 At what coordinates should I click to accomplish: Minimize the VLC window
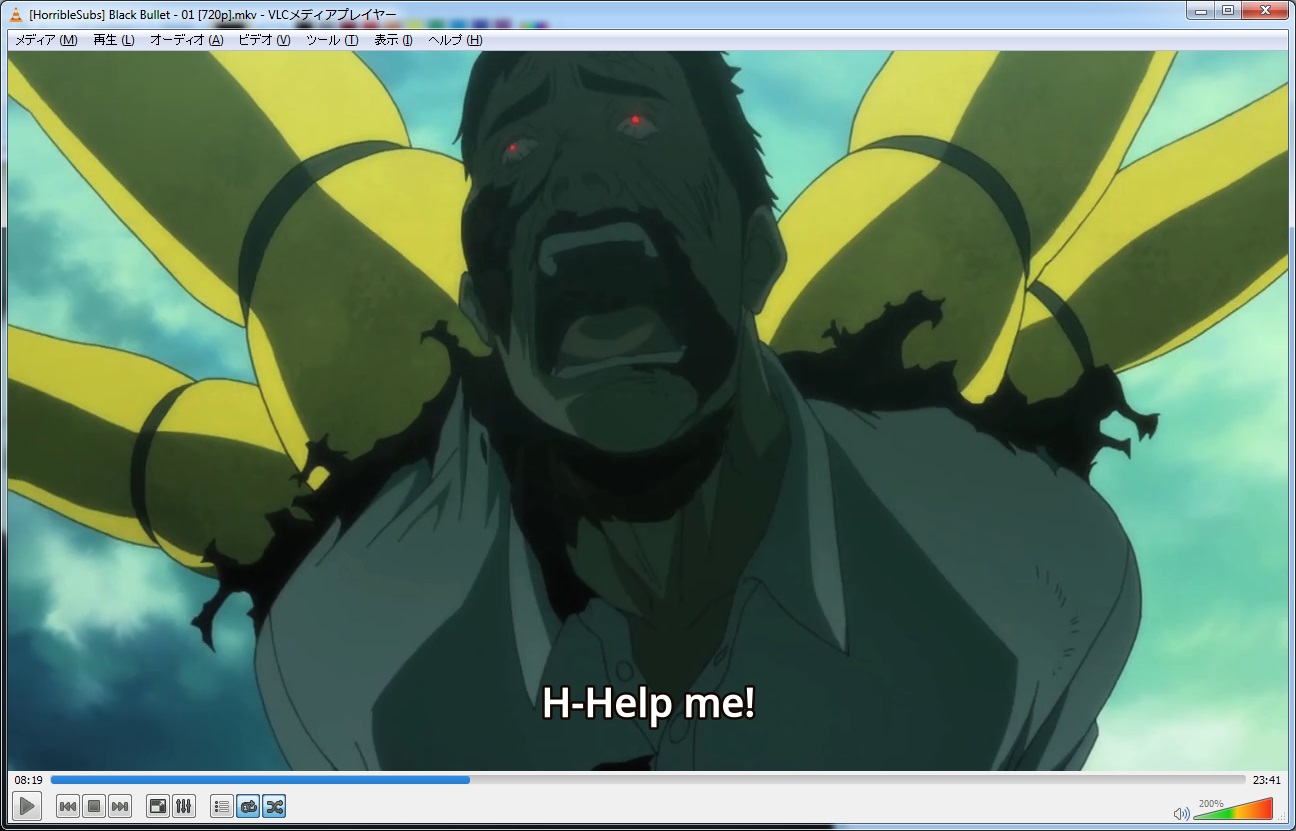tap(1201, 11)
